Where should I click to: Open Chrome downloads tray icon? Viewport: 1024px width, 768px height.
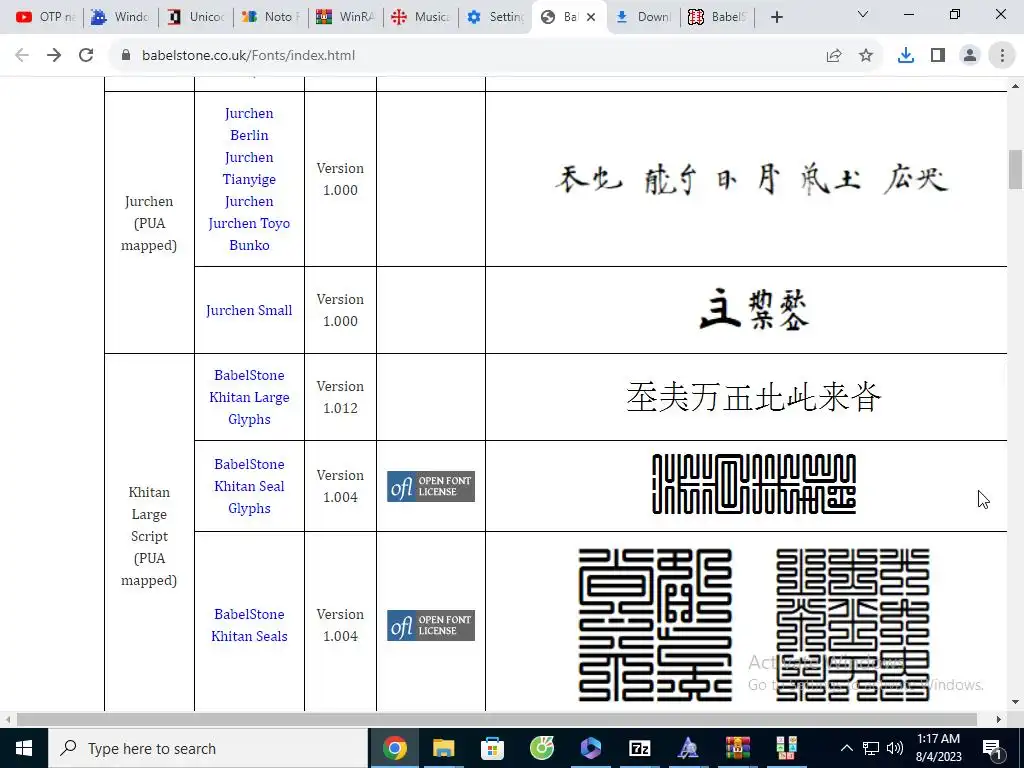tap(906, 56)
